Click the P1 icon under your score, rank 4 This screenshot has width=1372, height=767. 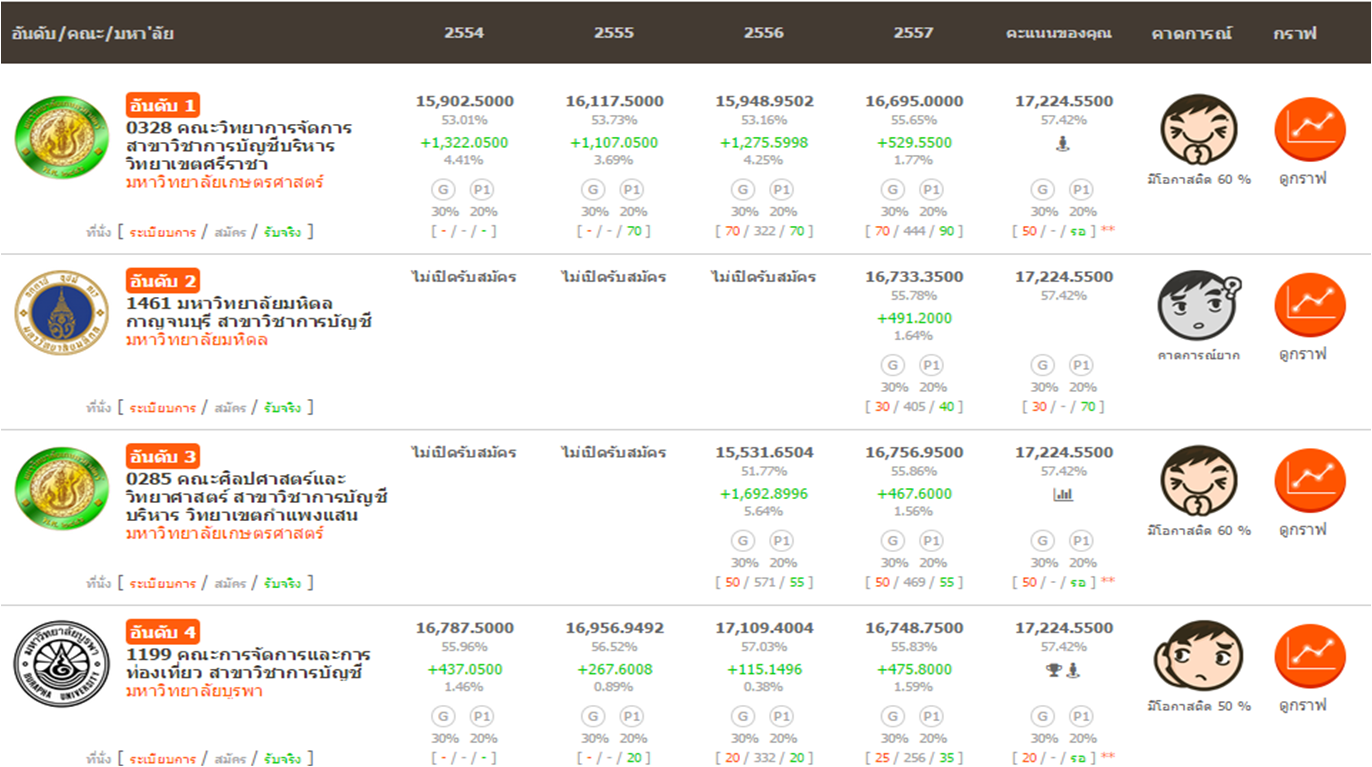tap(1081, 716)
